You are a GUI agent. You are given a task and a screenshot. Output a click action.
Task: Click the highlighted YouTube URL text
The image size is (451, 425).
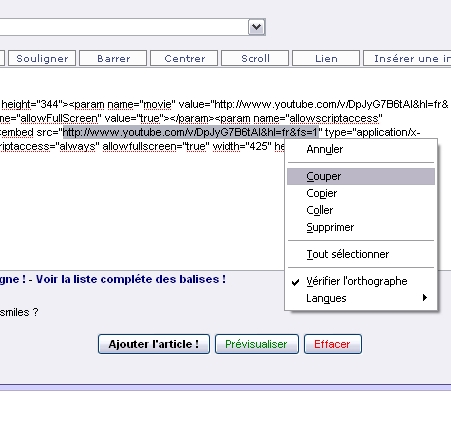pos(190,132)
